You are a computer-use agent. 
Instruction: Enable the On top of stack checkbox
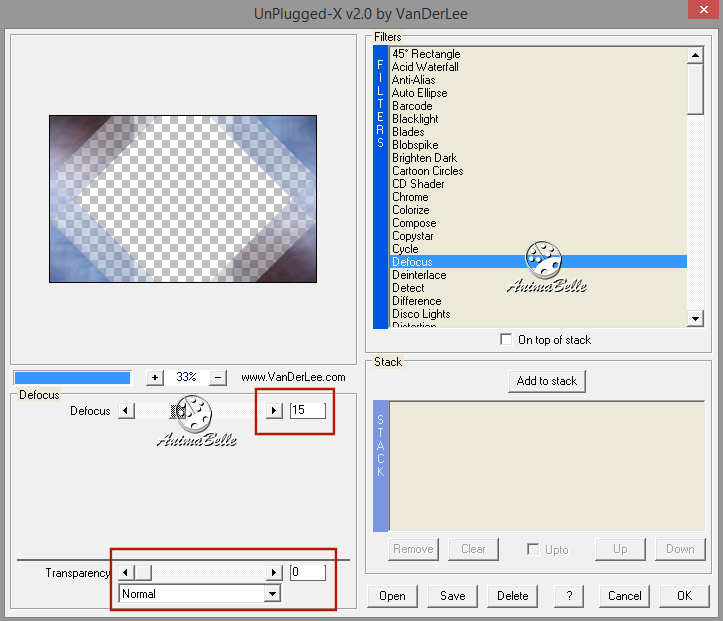[508, 340]
